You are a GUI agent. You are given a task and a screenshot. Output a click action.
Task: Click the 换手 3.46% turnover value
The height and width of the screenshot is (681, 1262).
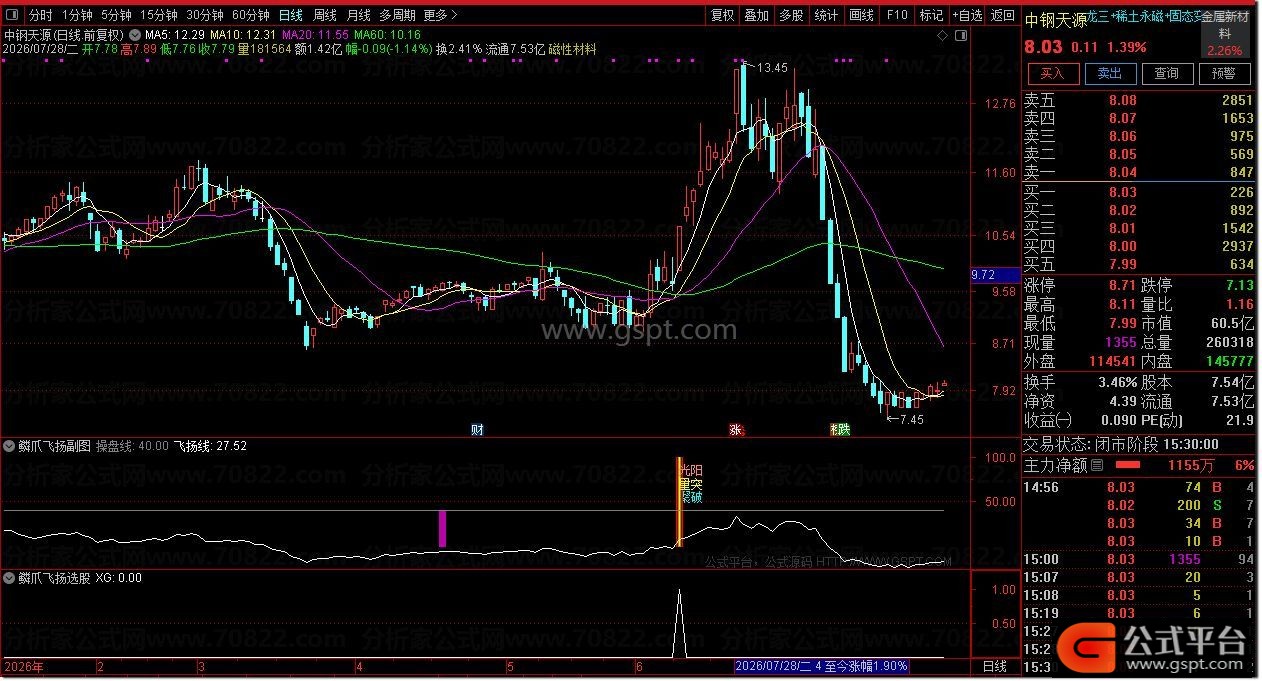tap(1116, 382)
